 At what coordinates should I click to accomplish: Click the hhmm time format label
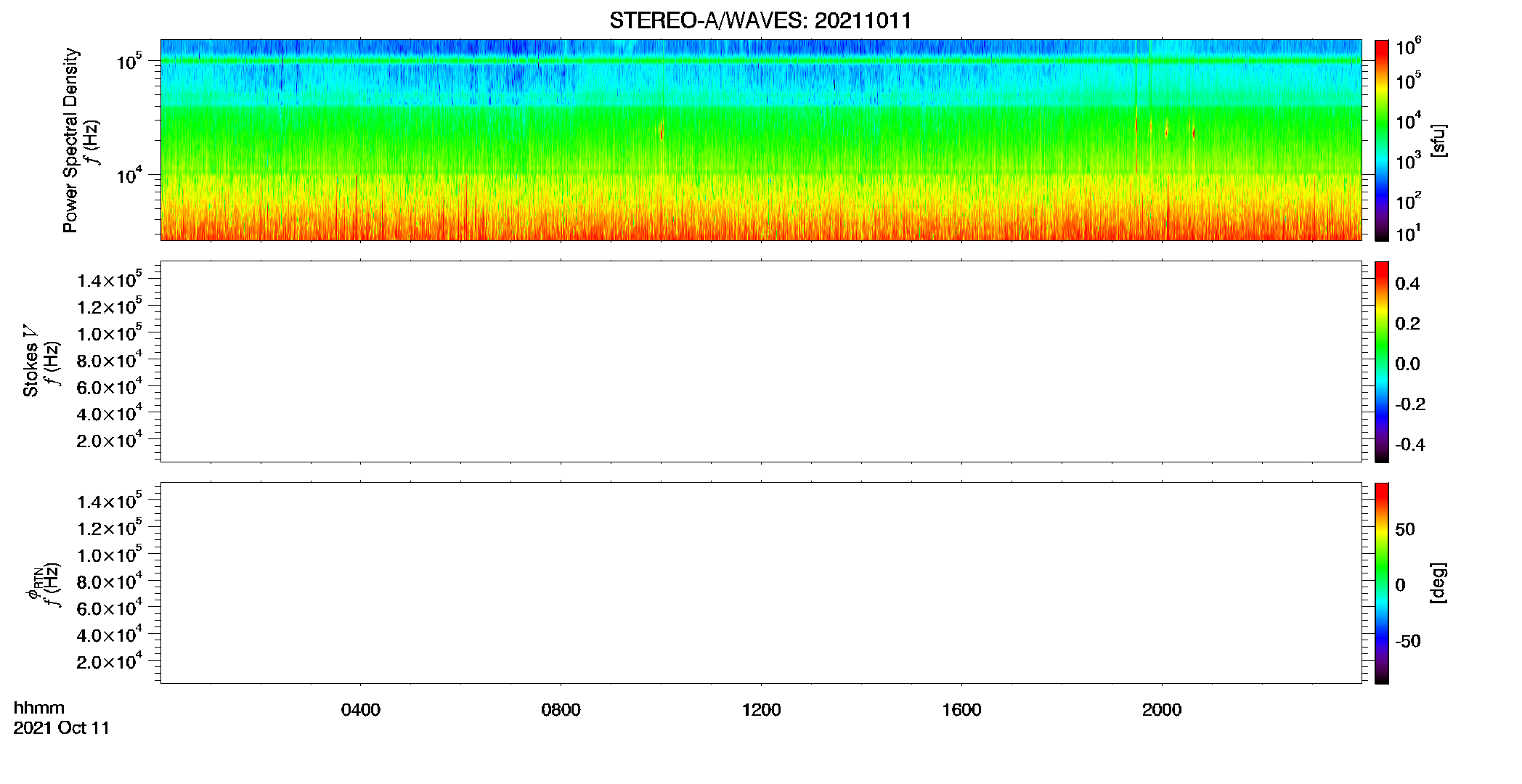(x=39, y=708)
